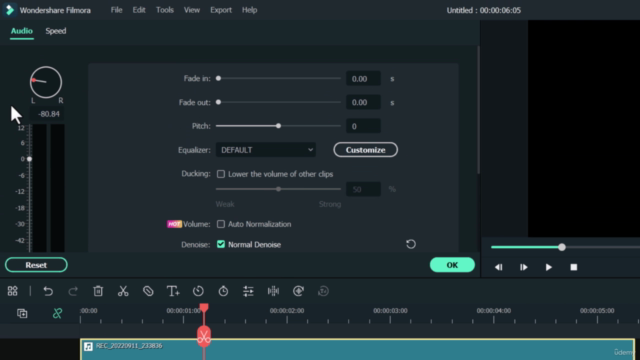Click the Fade in slider handle
The image size is (640, 360).
pos(218,78)
